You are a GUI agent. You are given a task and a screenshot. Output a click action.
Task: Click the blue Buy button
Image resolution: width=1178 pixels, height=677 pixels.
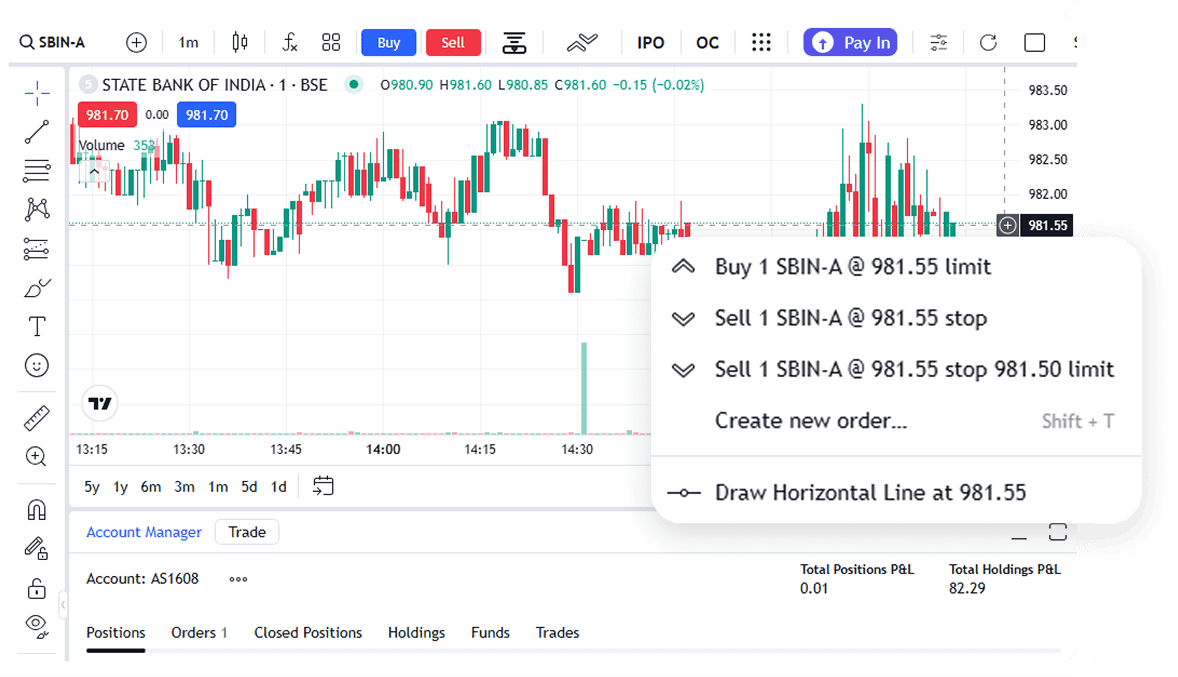[x=388, y=42]
